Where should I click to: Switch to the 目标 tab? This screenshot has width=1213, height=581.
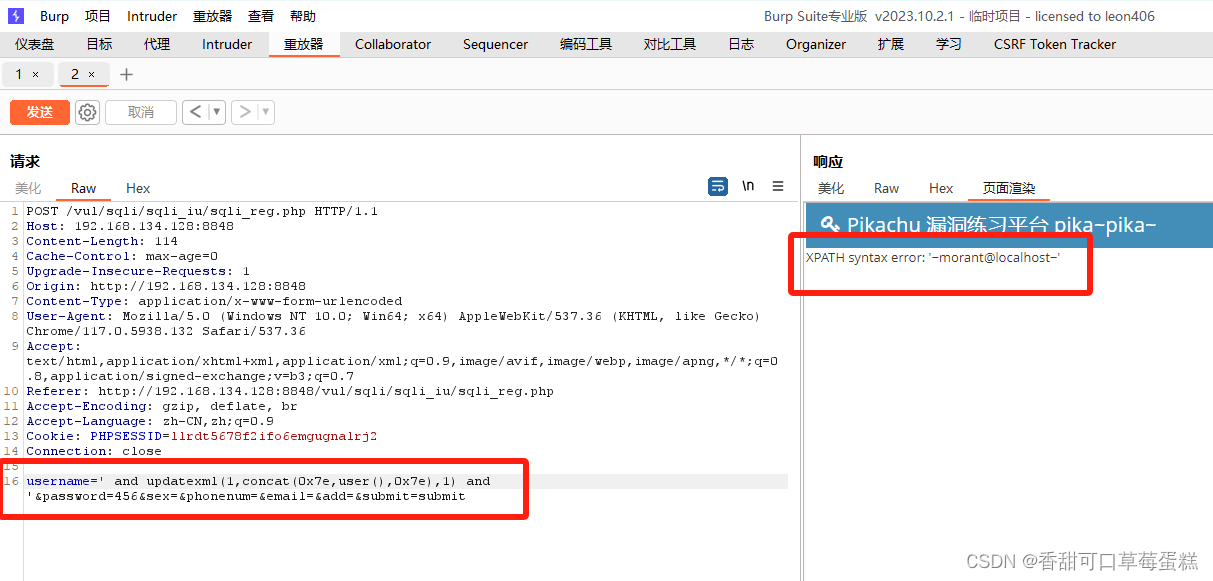tap(99, 44)
